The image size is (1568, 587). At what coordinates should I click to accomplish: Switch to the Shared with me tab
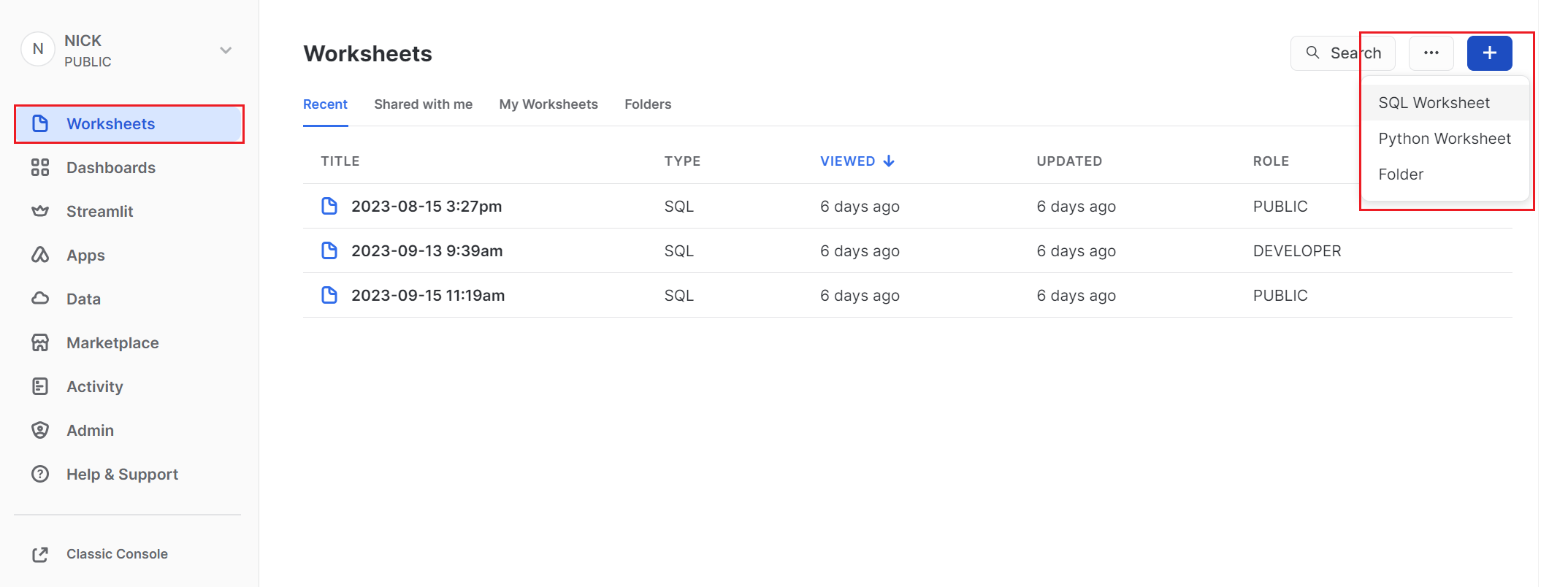(423, 104)
